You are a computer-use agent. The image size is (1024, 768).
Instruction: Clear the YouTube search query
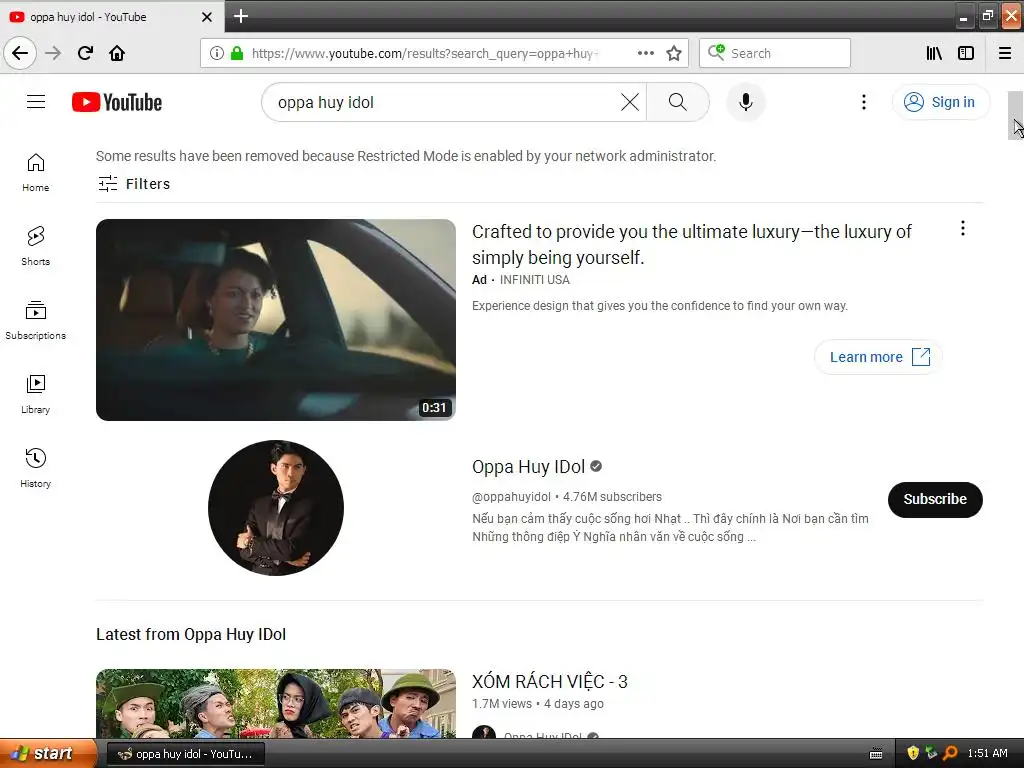630,102
